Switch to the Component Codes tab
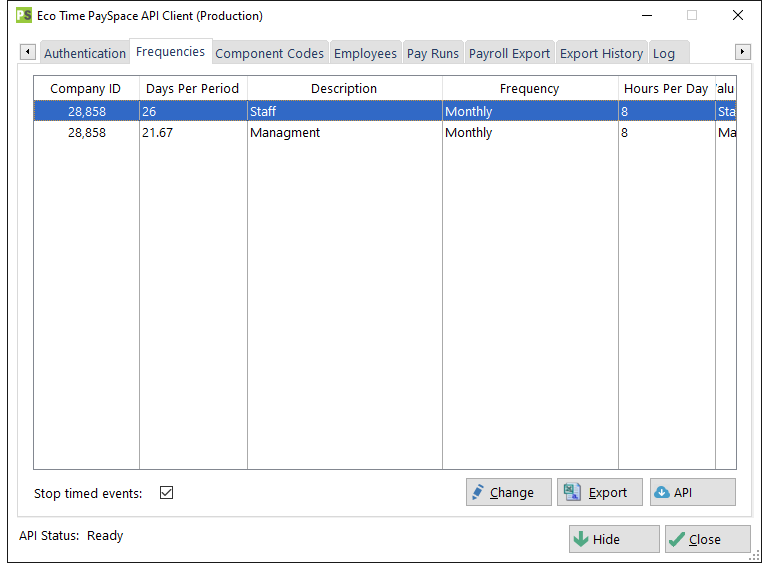 [270, 53]
